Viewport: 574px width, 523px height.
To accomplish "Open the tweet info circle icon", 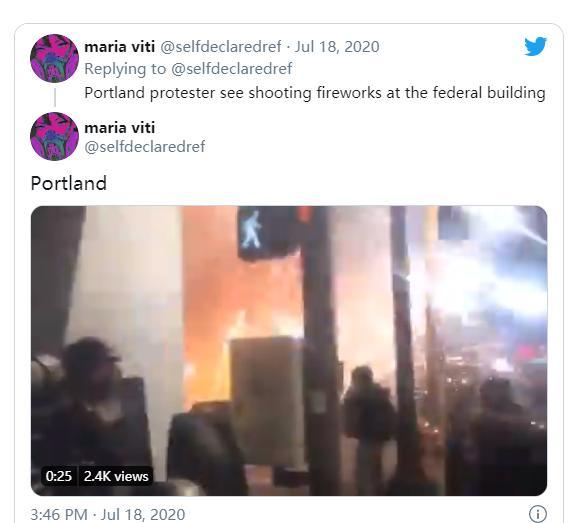I will click(x=538, y=514).
